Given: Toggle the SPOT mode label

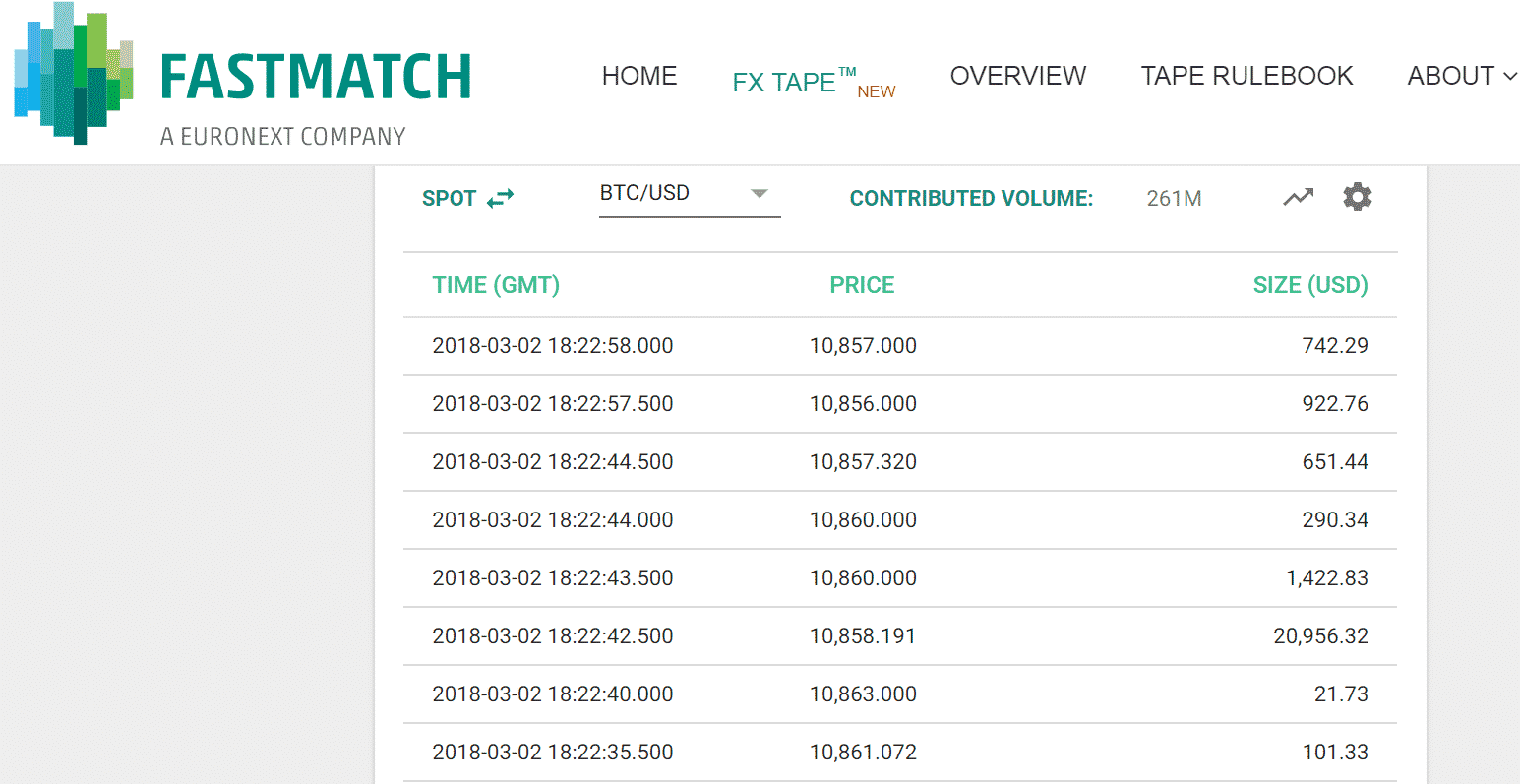Looking at the screenshot, I should click(449, 198).
